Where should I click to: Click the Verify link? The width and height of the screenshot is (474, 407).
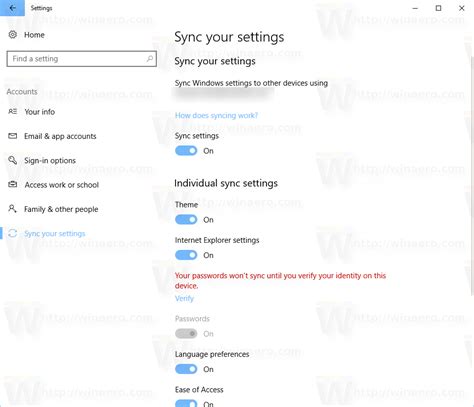click(184, 298)
